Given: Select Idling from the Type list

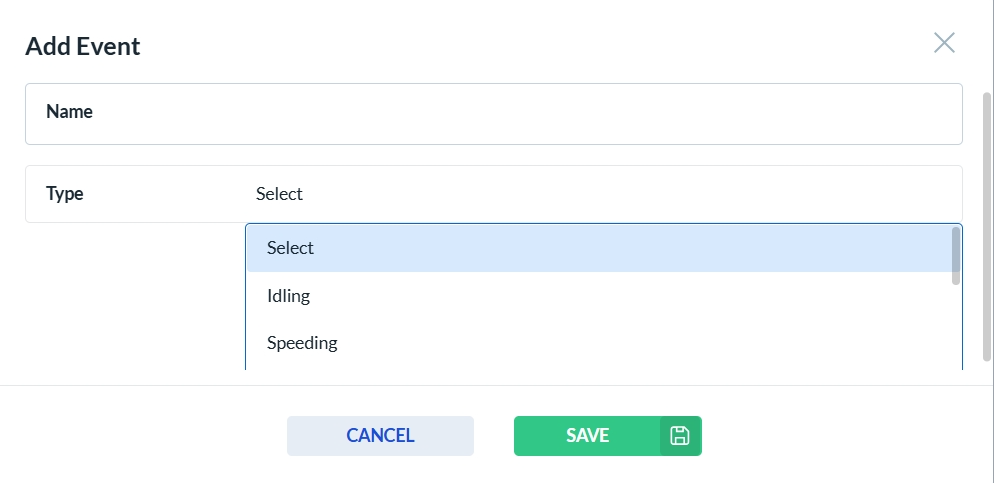Looking at the screenshot, I should tap(289, 296).
